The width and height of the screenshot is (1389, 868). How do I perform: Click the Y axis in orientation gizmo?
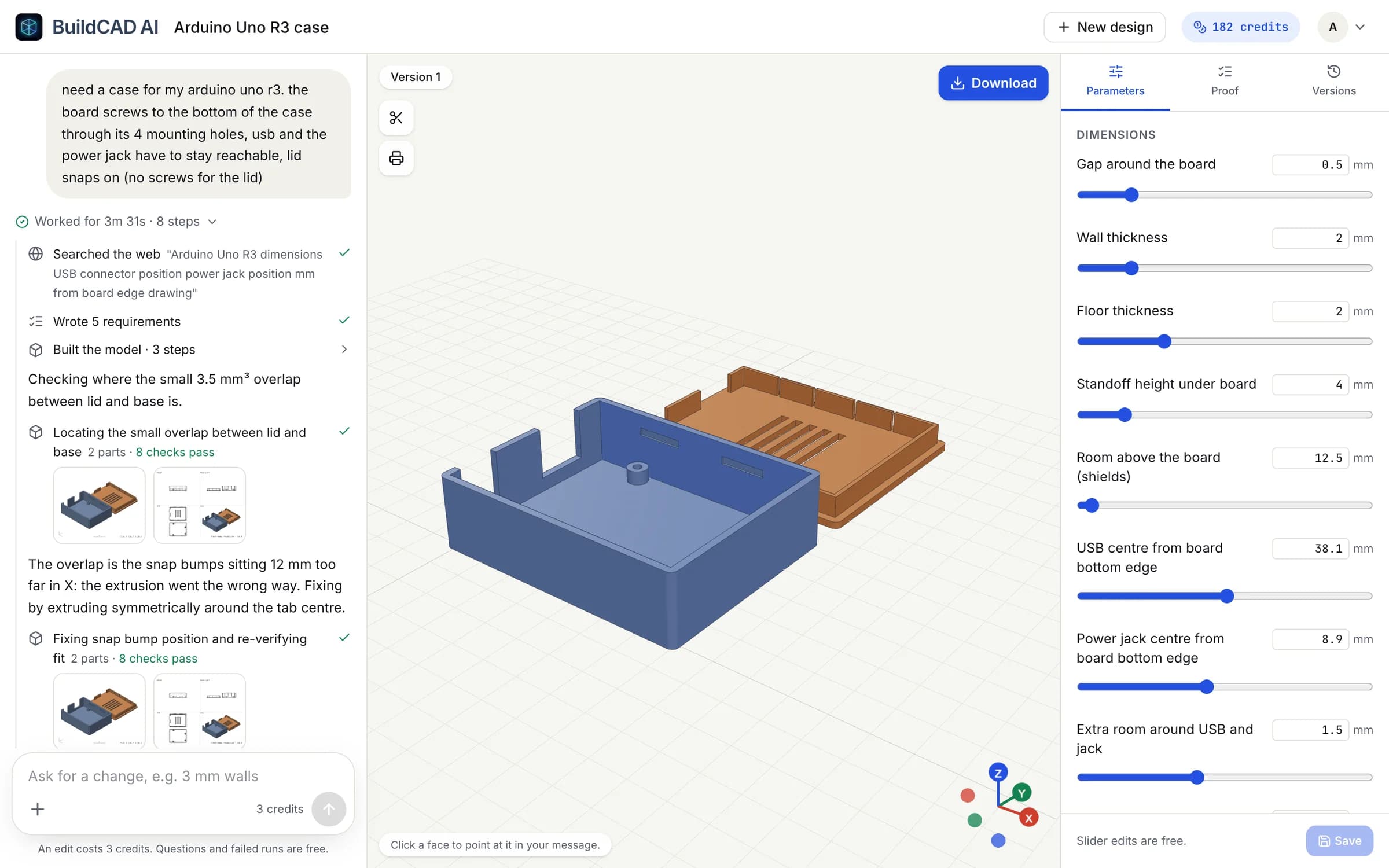(1022, 793)
